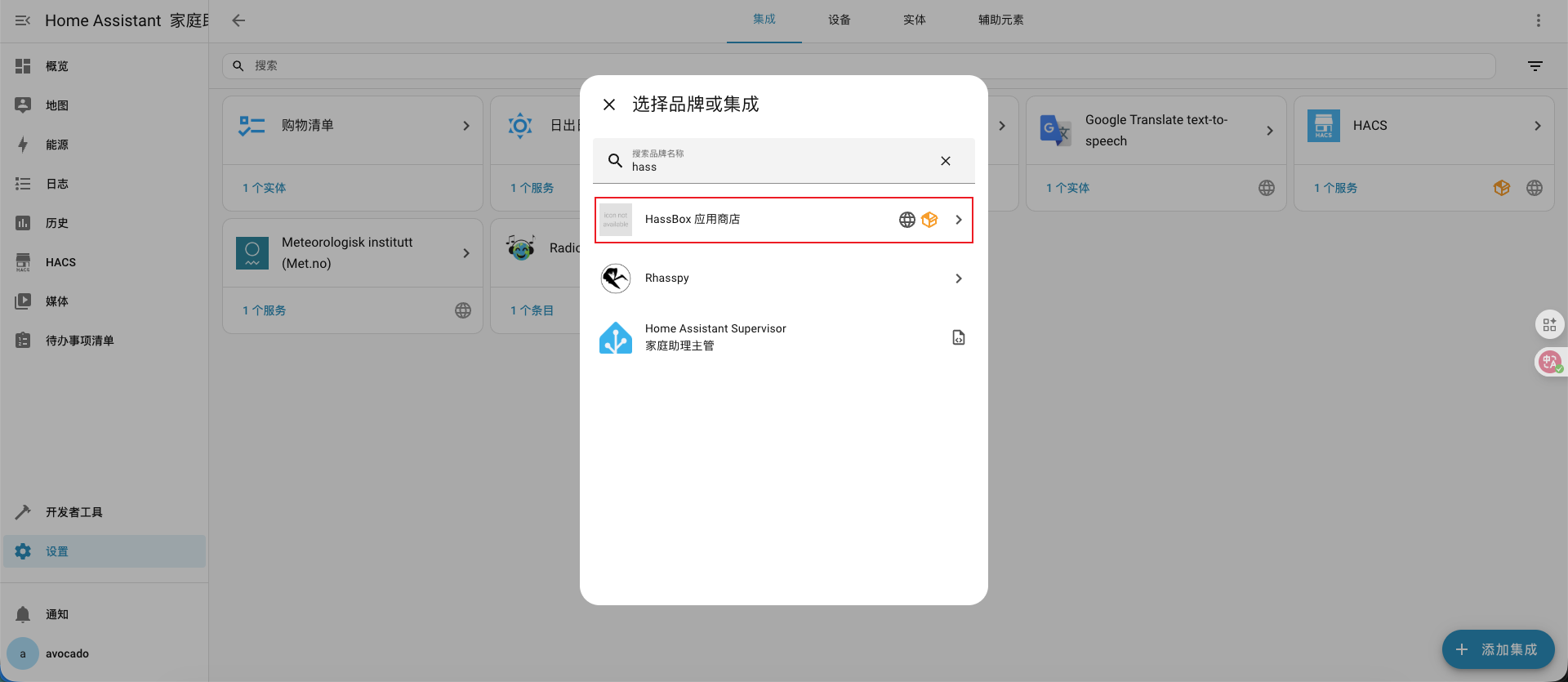Close the brand selection dialog

609,105
